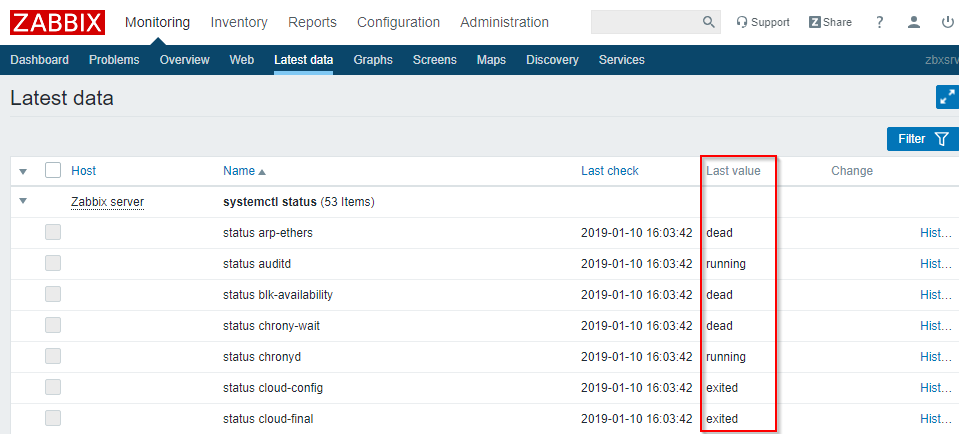959x434 pixels.
Task: Click the power sign-out icon
Action: pos(948,22)
